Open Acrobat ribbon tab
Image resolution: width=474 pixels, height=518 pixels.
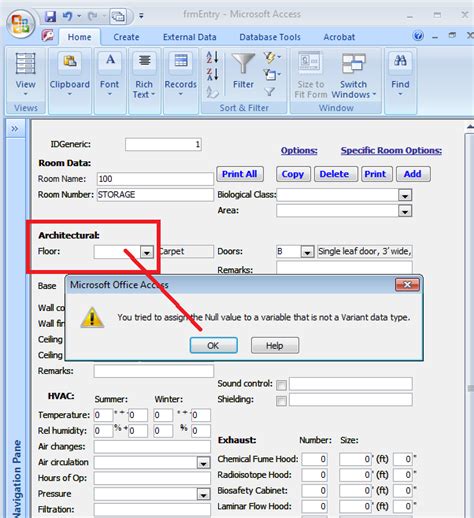[x=339, y=37]
